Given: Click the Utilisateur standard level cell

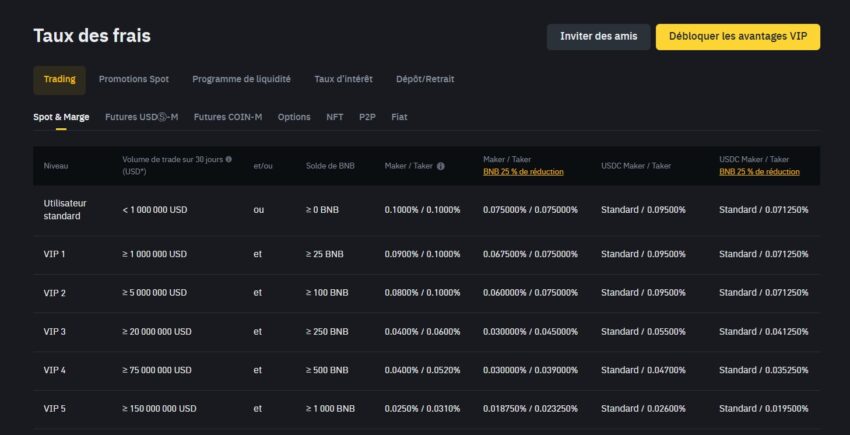Looking at the screenshot, I should [65, 209].
